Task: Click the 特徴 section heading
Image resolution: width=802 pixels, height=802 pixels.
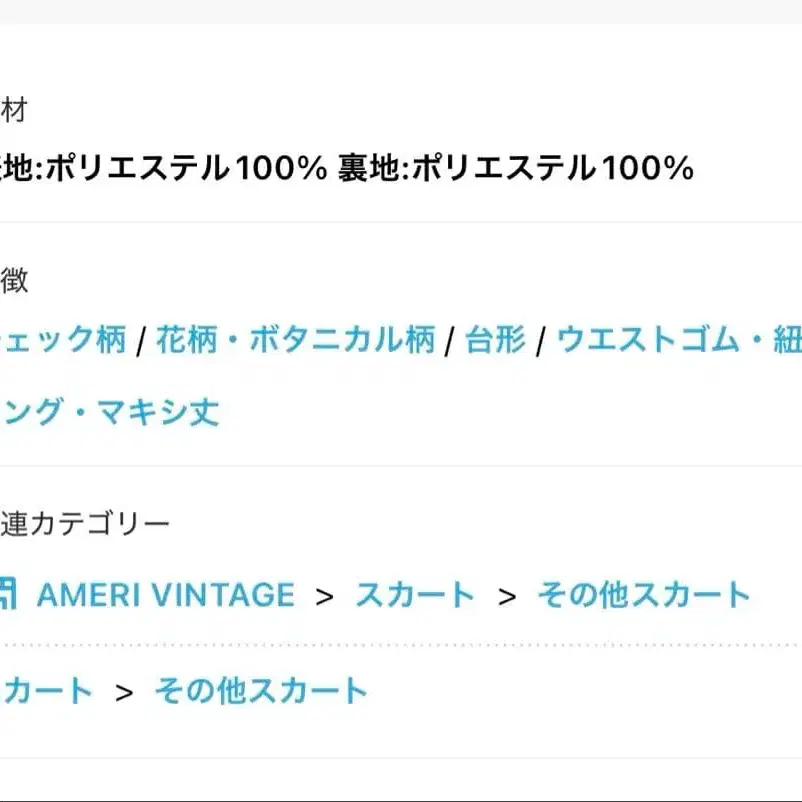Action: [x=13, y=281]
